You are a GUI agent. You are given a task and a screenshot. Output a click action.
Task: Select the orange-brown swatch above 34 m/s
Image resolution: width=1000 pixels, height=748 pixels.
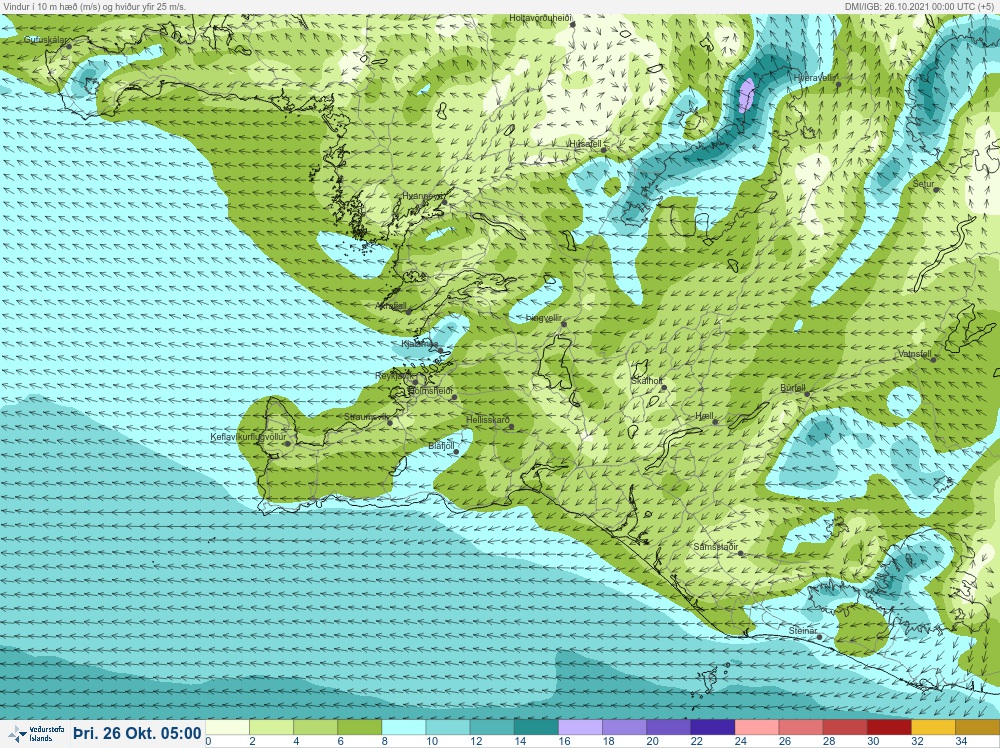coord(977,728)
